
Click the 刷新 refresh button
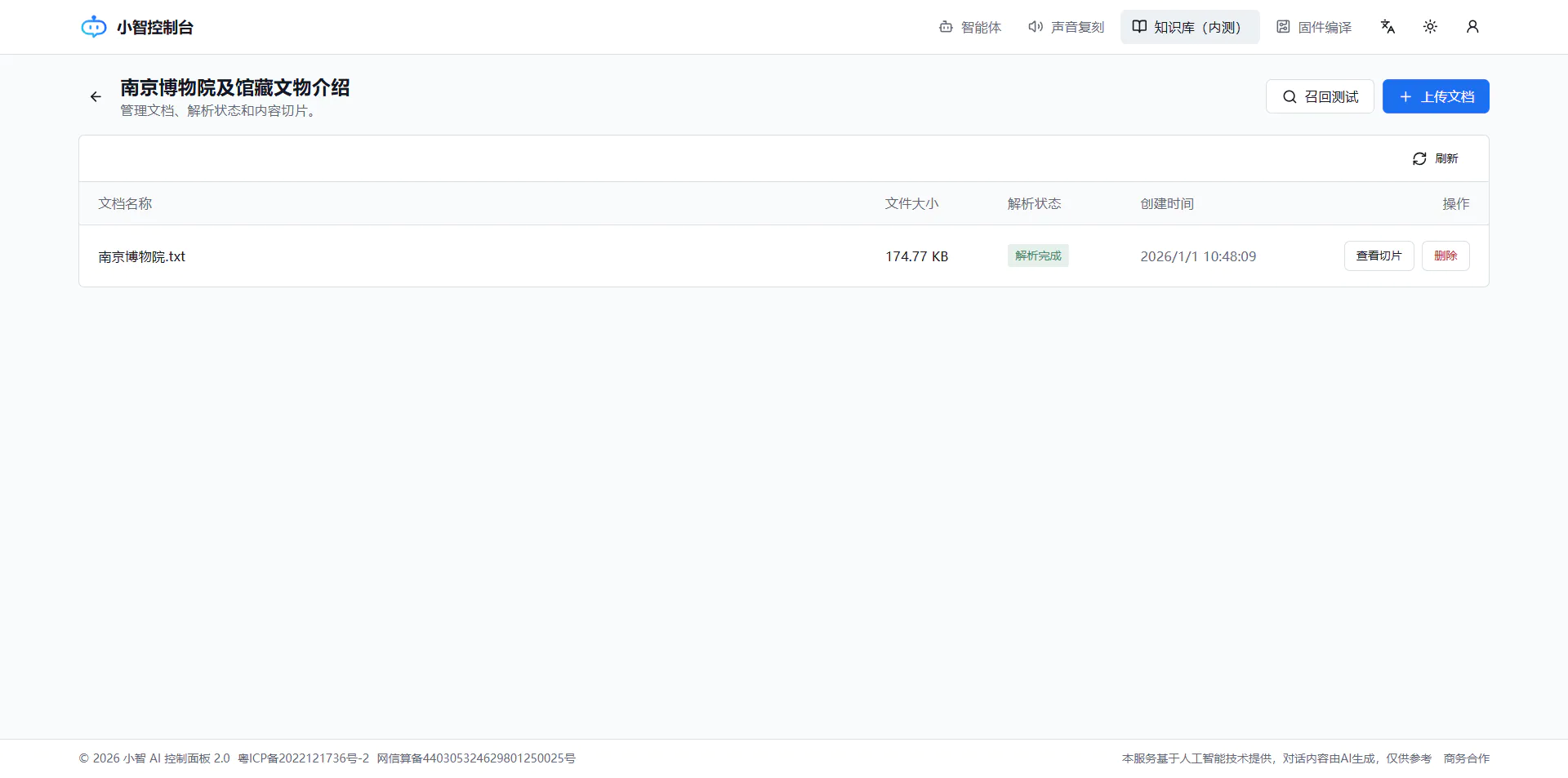[1436, 158]
